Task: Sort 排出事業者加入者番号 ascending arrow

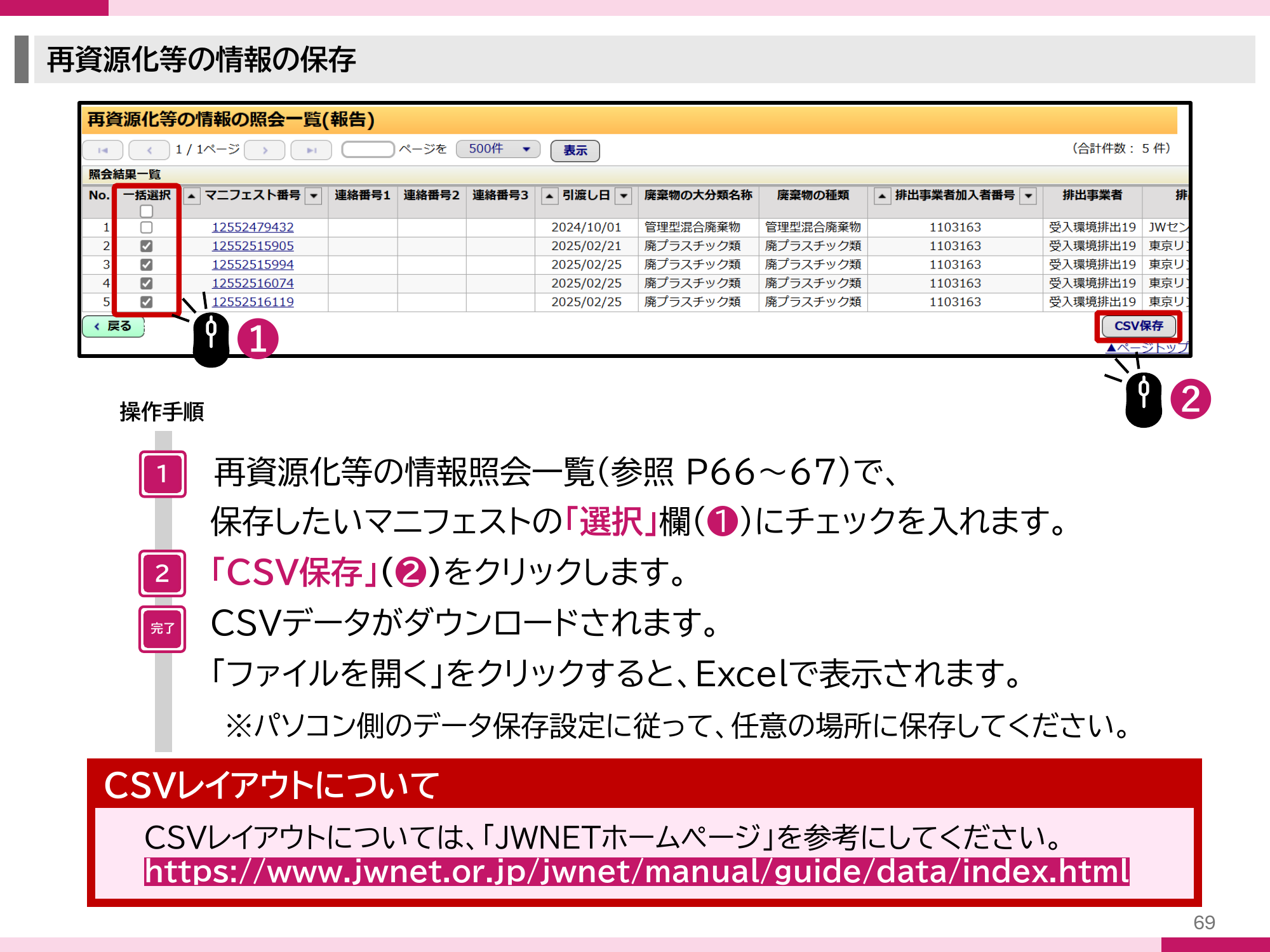Action: click(881, 196)
